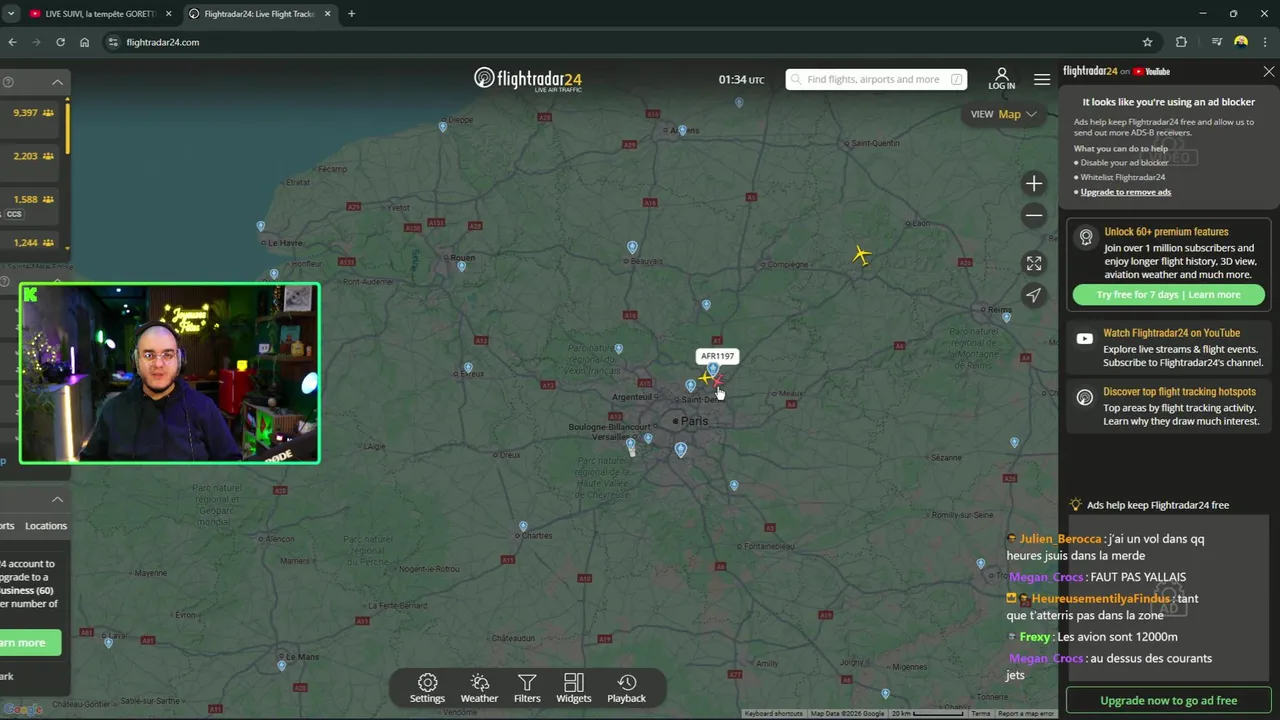Toggle fullscreen map view icon
This screenshot has width=1280, height=720.
pyautogui.click(x=1034, y=263)
